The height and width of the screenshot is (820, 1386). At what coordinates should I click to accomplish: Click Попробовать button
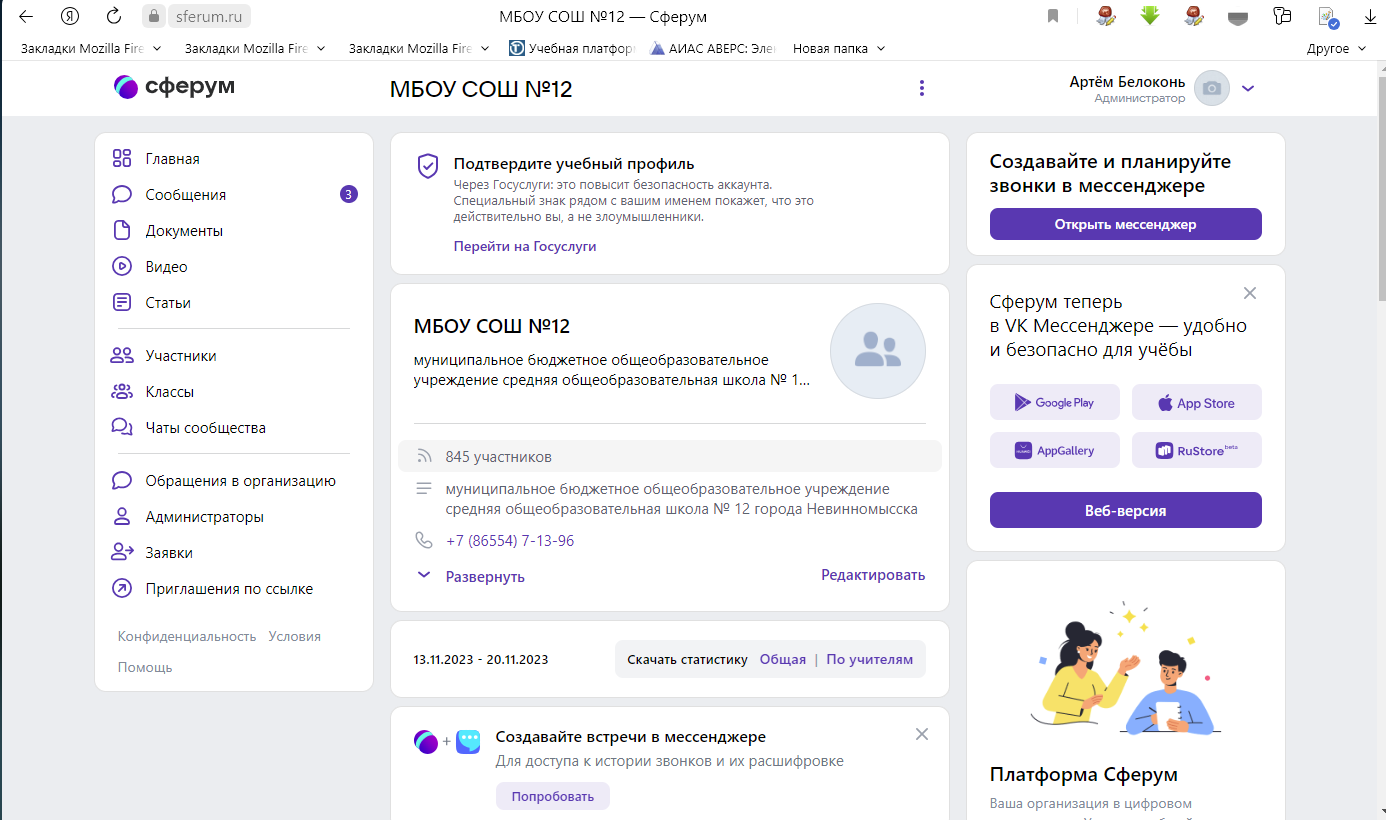click(553, 796)
